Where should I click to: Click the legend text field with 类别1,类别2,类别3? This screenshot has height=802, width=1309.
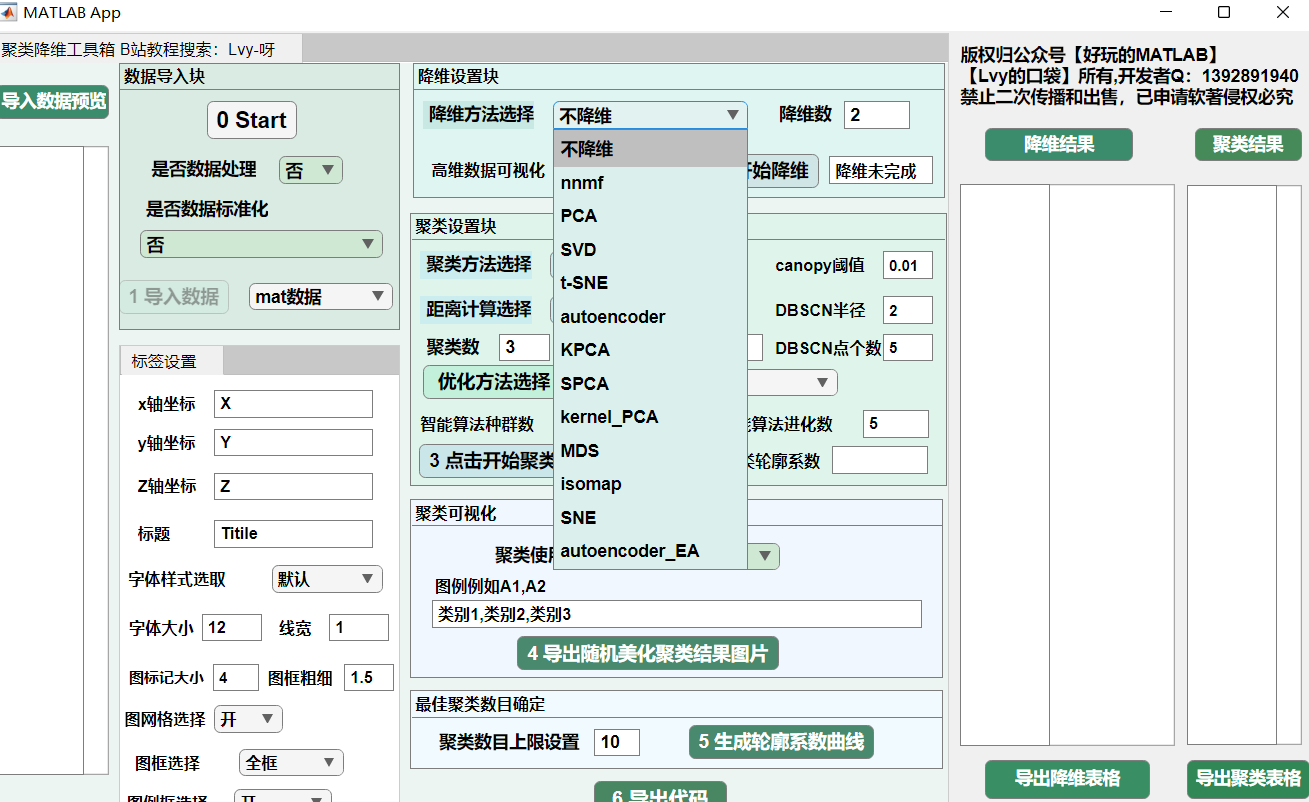coord(676,614)
